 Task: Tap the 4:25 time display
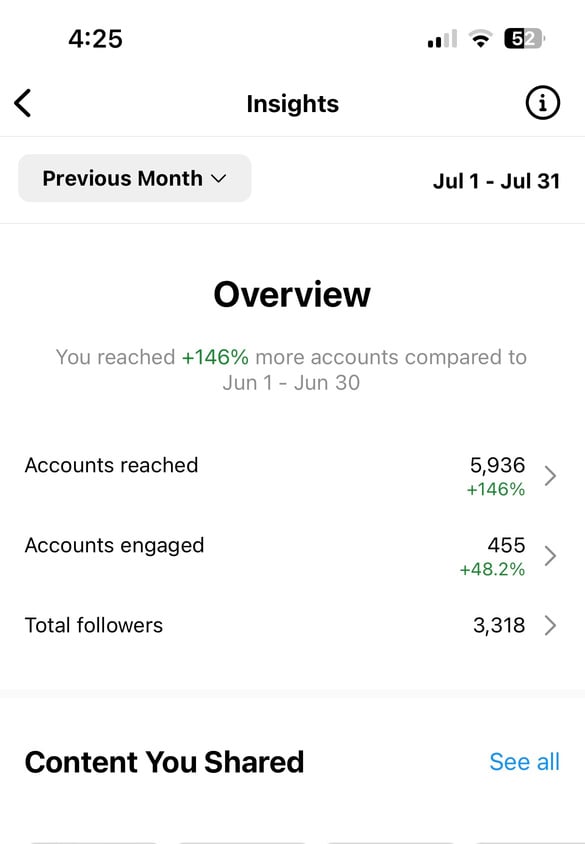coord(96,38)
